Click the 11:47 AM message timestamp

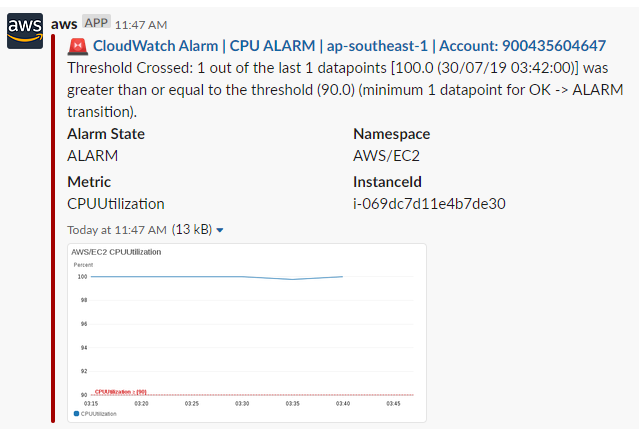click(141, 25)
